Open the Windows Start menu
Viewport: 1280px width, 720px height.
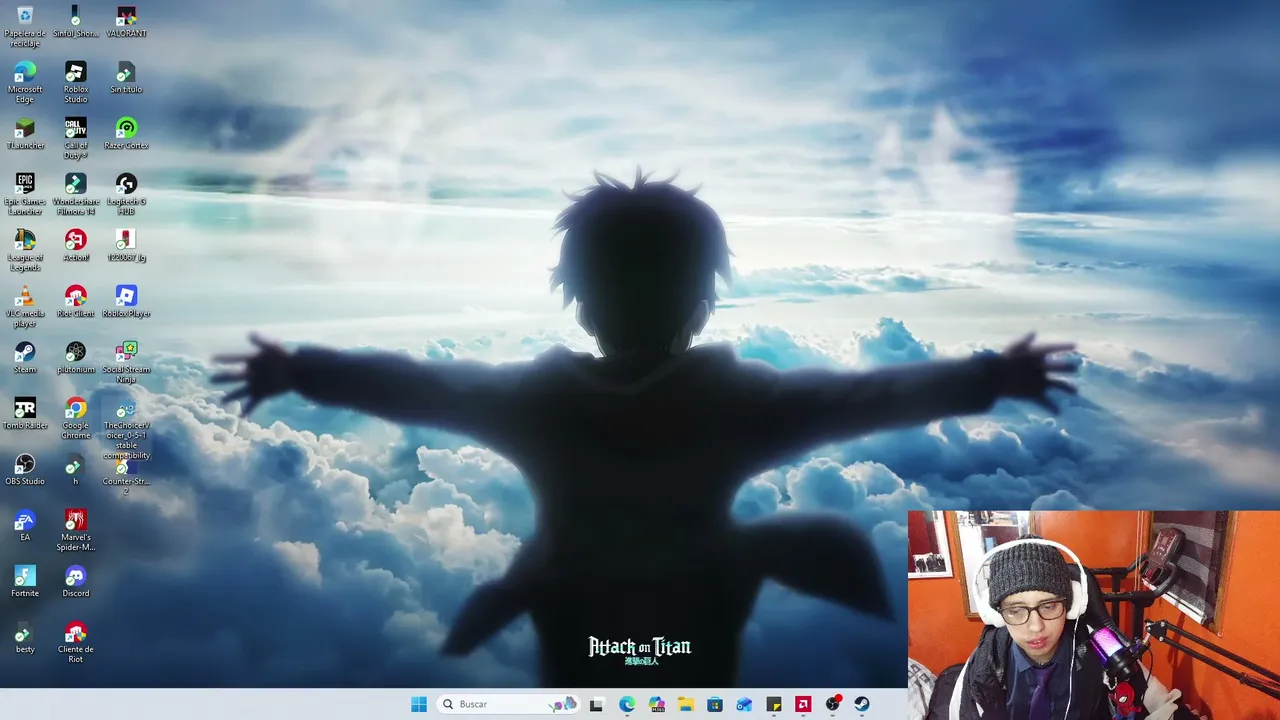click(419, 704)
